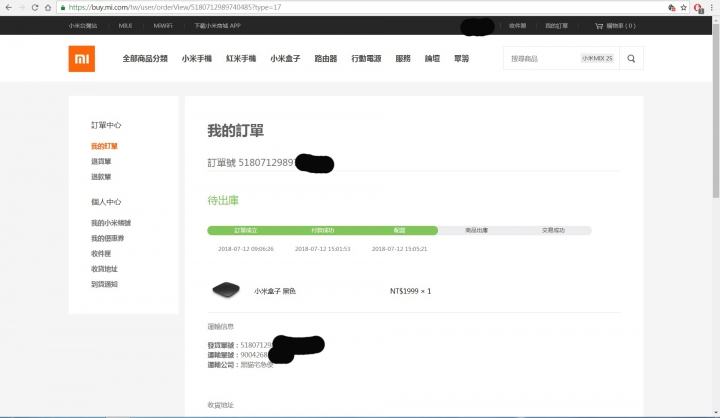The height and width of the screenshot is (418, 720).
Task: Open 紅米手機 navigation item
Action: [x=241, y=58]
